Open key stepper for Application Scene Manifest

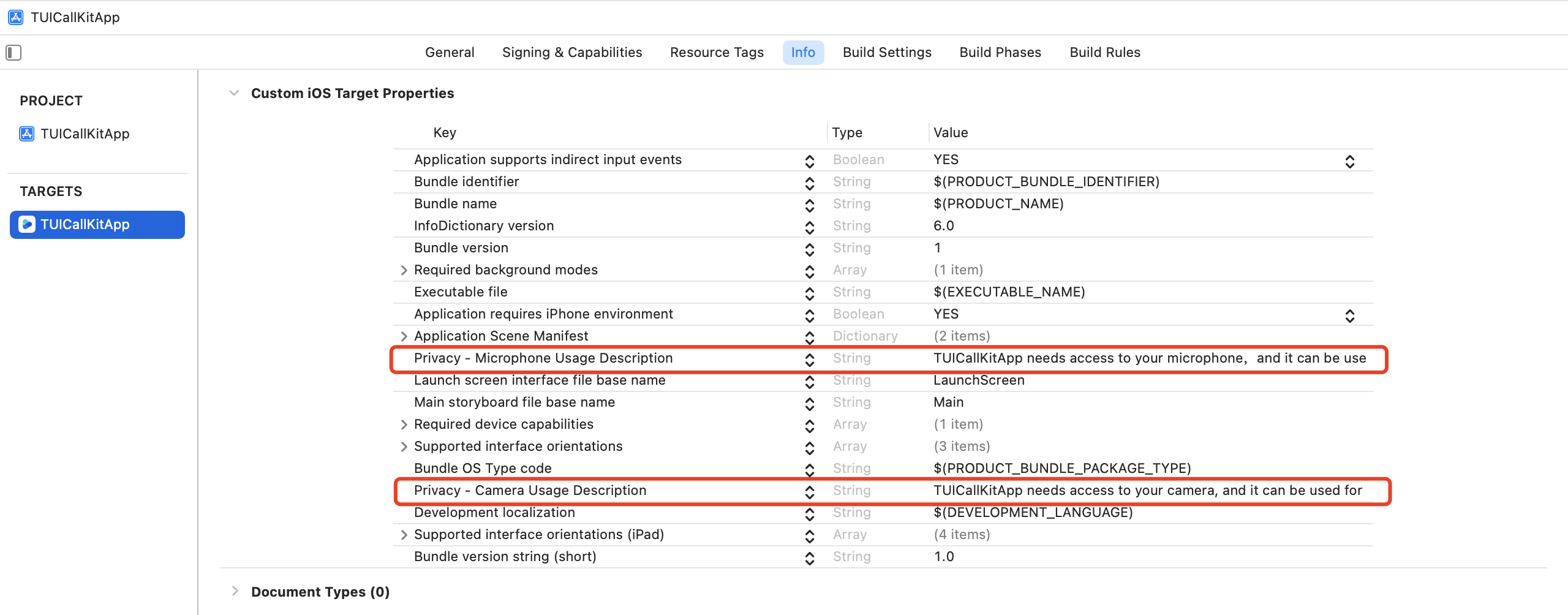click(x=810, y=338)
